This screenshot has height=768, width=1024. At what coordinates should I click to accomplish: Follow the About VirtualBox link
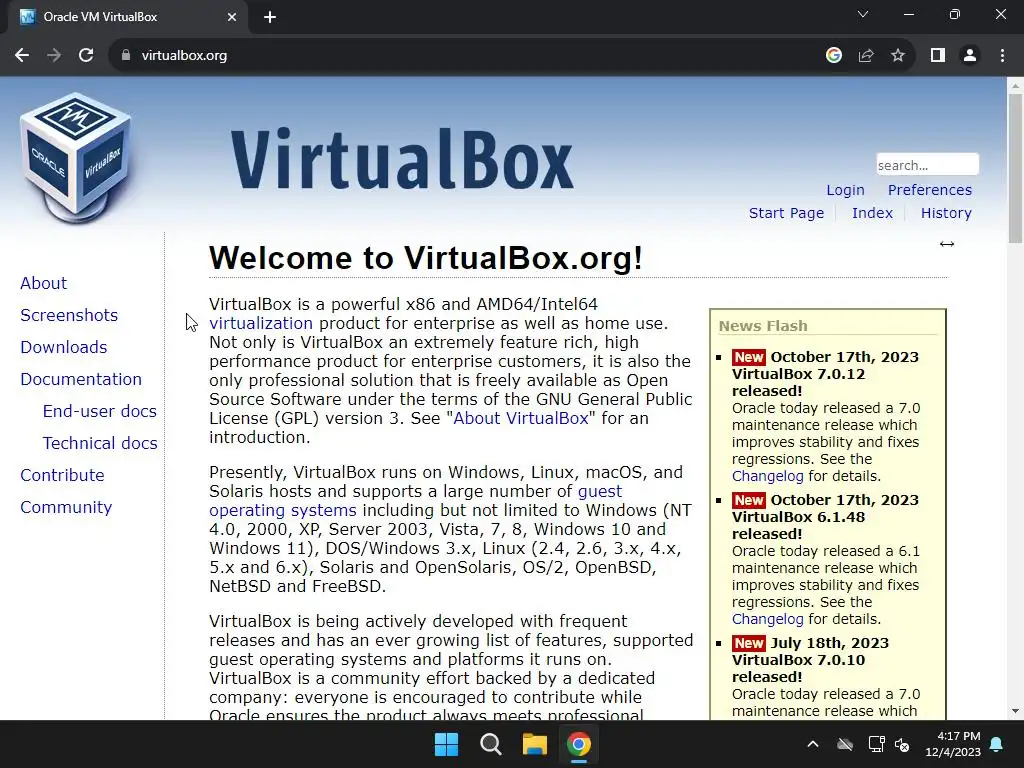(520, 418)
